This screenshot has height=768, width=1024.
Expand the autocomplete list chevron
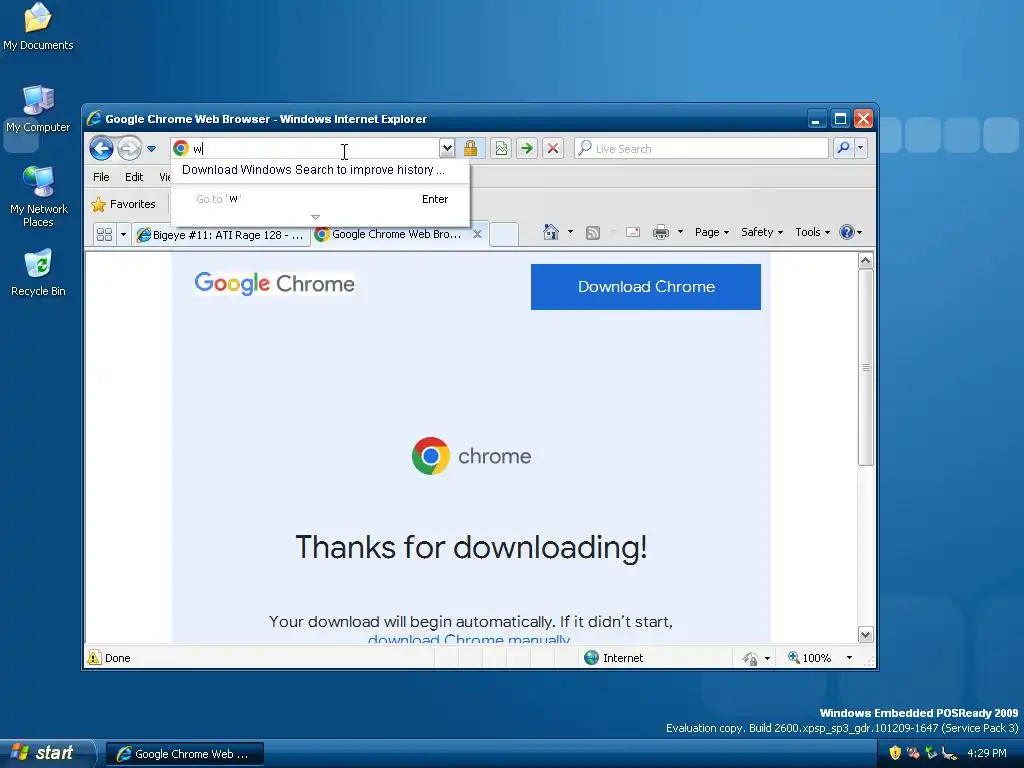pos(315,217)
